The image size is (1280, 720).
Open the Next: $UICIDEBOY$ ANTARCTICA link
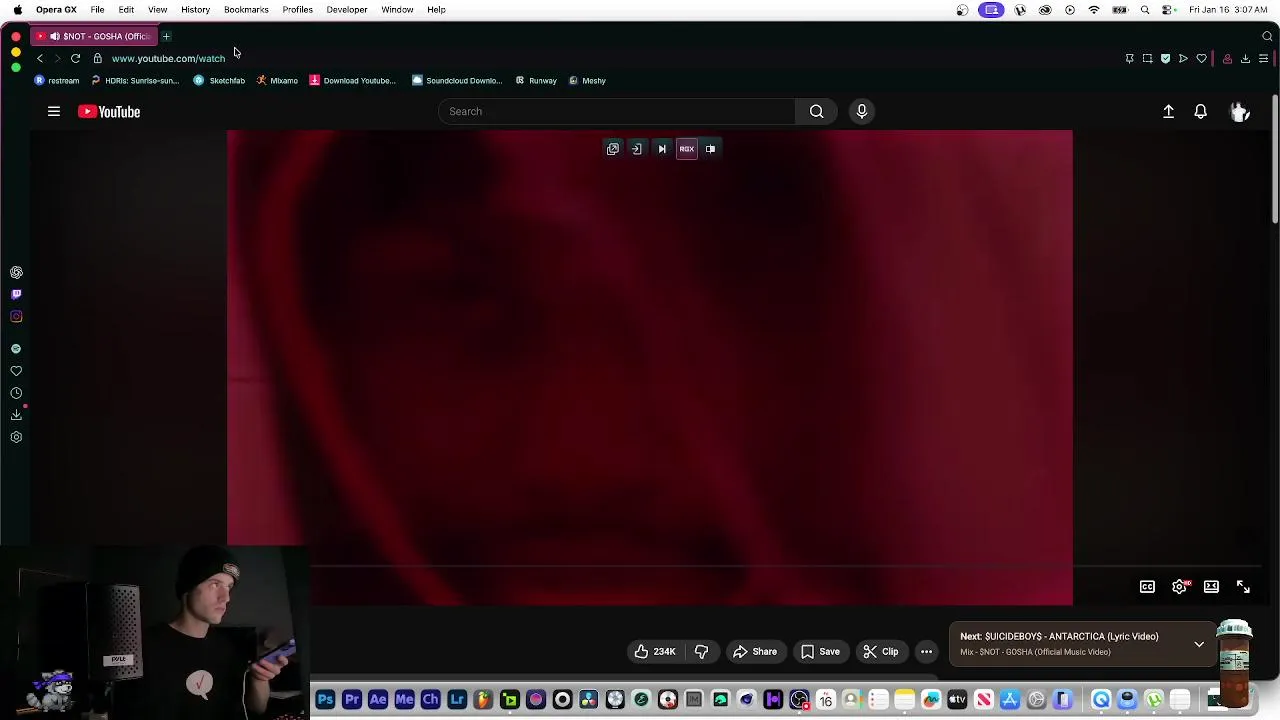pos(1059,637)
